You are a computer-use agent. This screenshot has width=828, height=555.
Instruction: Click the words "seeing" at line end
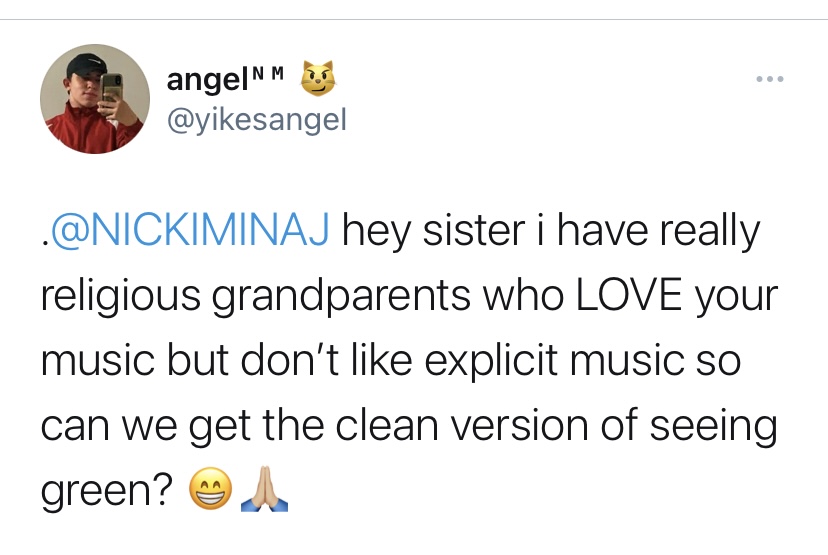coord(713,427)
